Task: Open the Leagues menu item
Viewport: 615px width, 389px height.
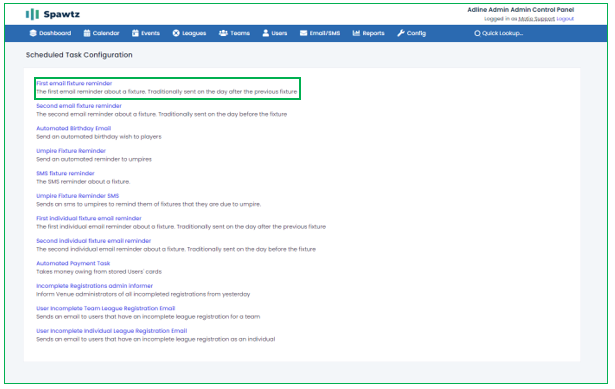Action: pyautogui.click(x=189, y=33)
